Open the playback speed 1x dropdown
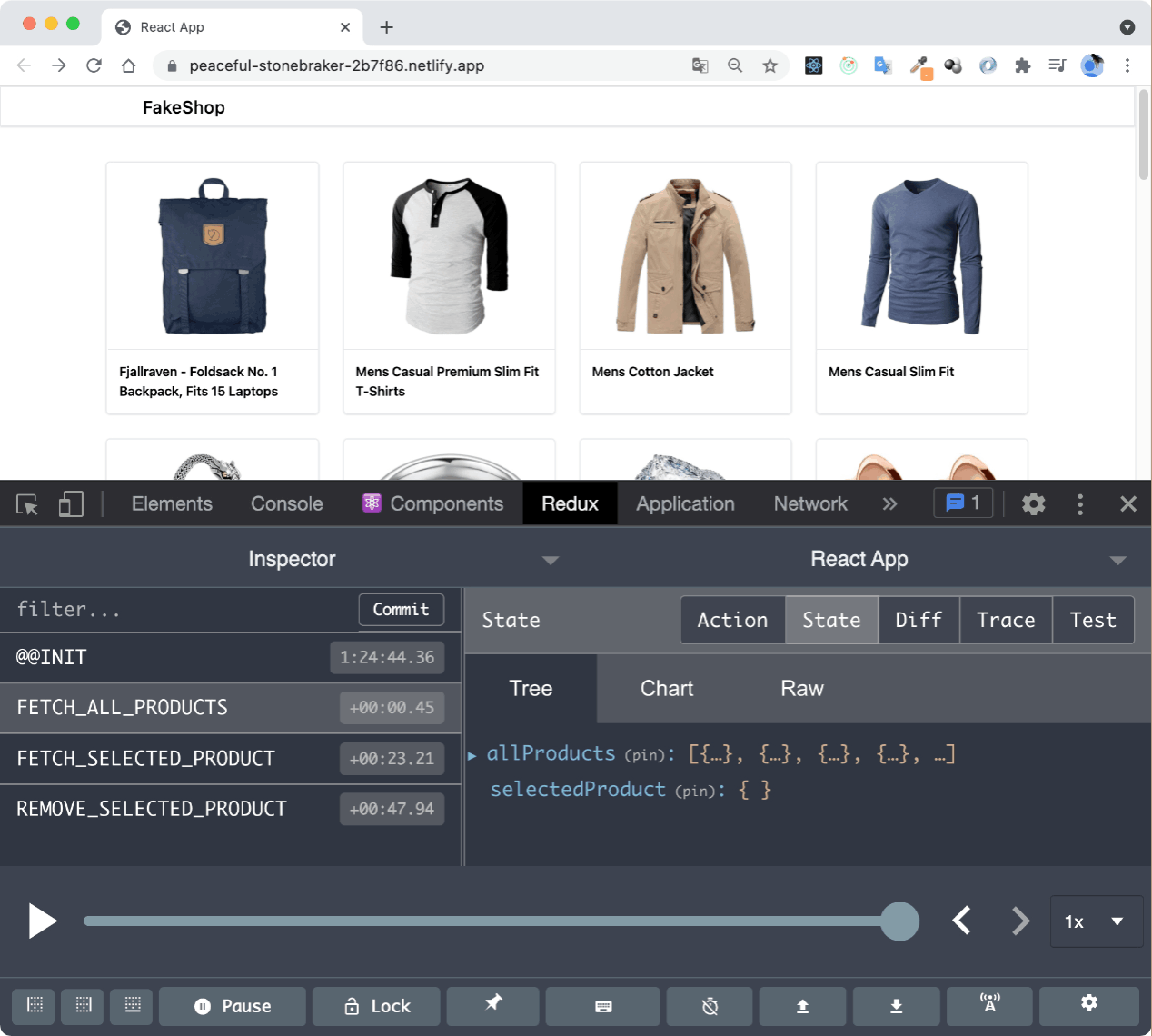The image size is (1152, 1036). click(1097, 921)
